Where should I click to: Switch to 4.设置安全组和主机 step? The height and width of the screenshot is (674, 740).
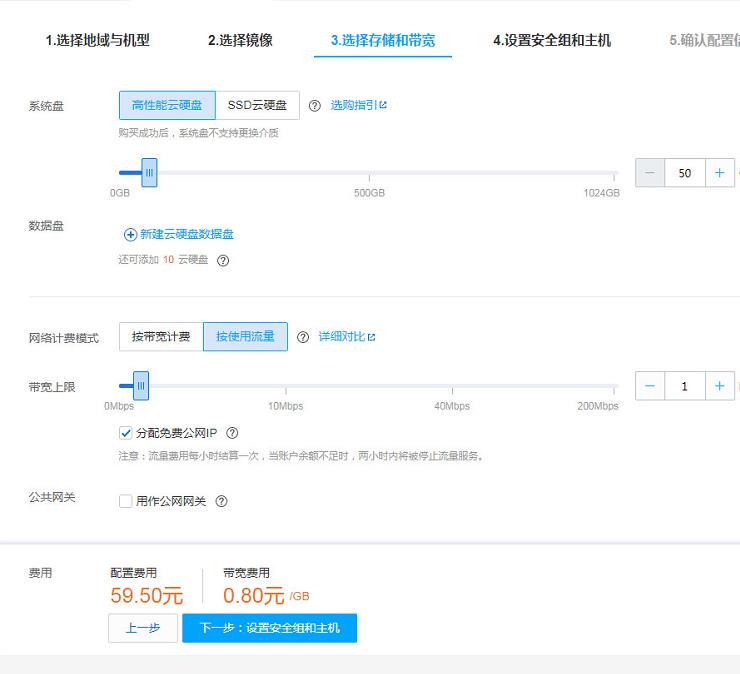tap(551, 41)
